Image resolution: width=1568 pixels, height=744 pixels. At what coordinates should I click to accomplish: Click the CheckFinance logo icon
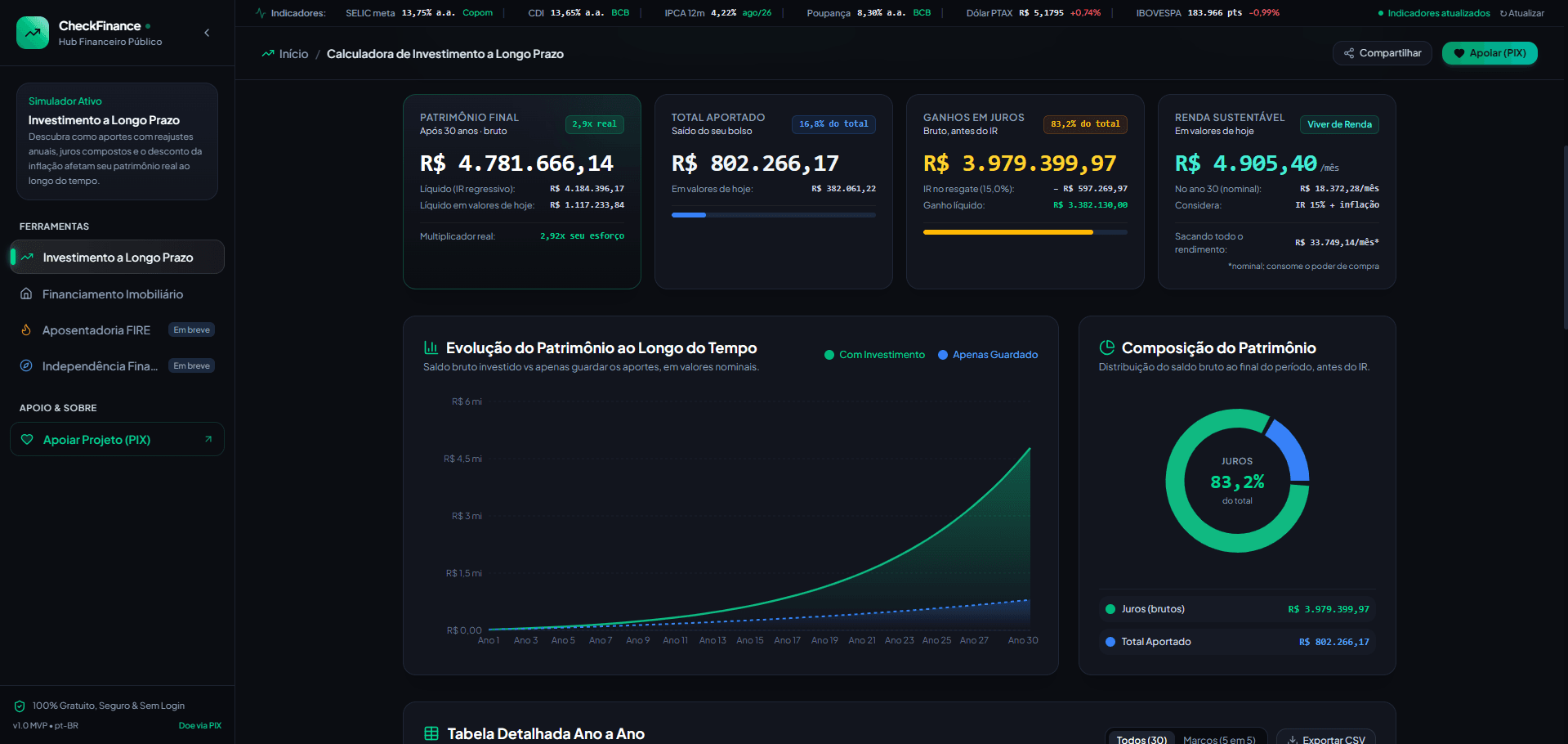click(x=33, y=33)
